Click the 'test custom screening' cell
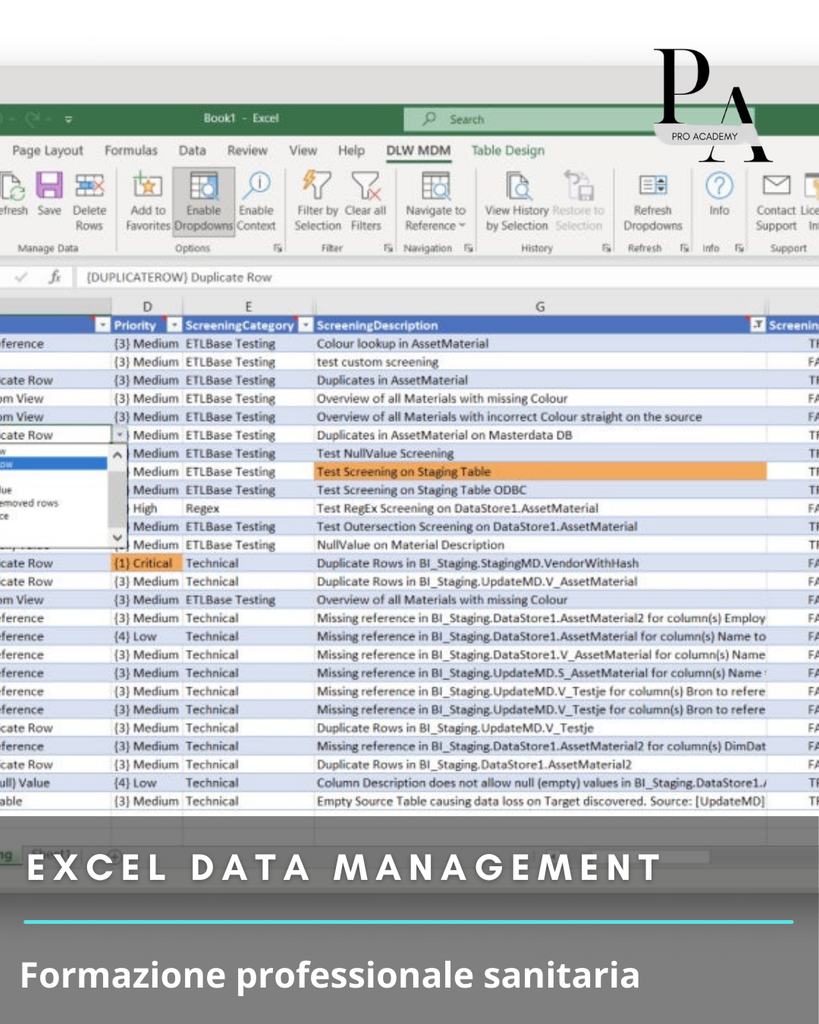This screenshot has width=819, height=1024. [540, 362]
